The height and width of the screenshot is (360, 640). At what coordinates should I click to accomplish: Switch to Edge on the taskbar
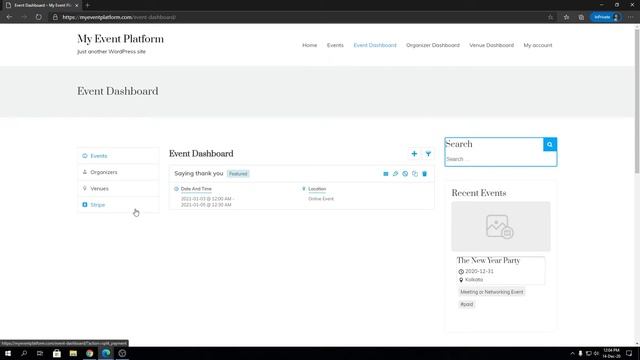pos(106,353)
